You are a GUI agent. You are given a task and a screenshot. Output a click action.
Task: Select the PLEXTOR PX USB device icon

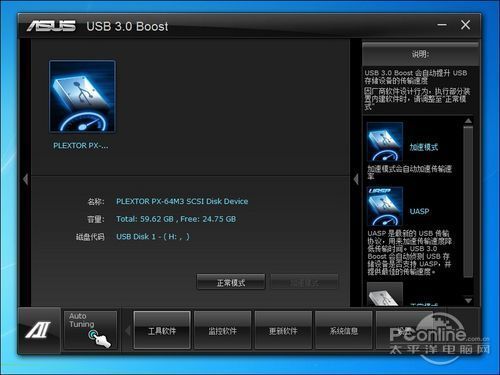(x=82, y=96)
